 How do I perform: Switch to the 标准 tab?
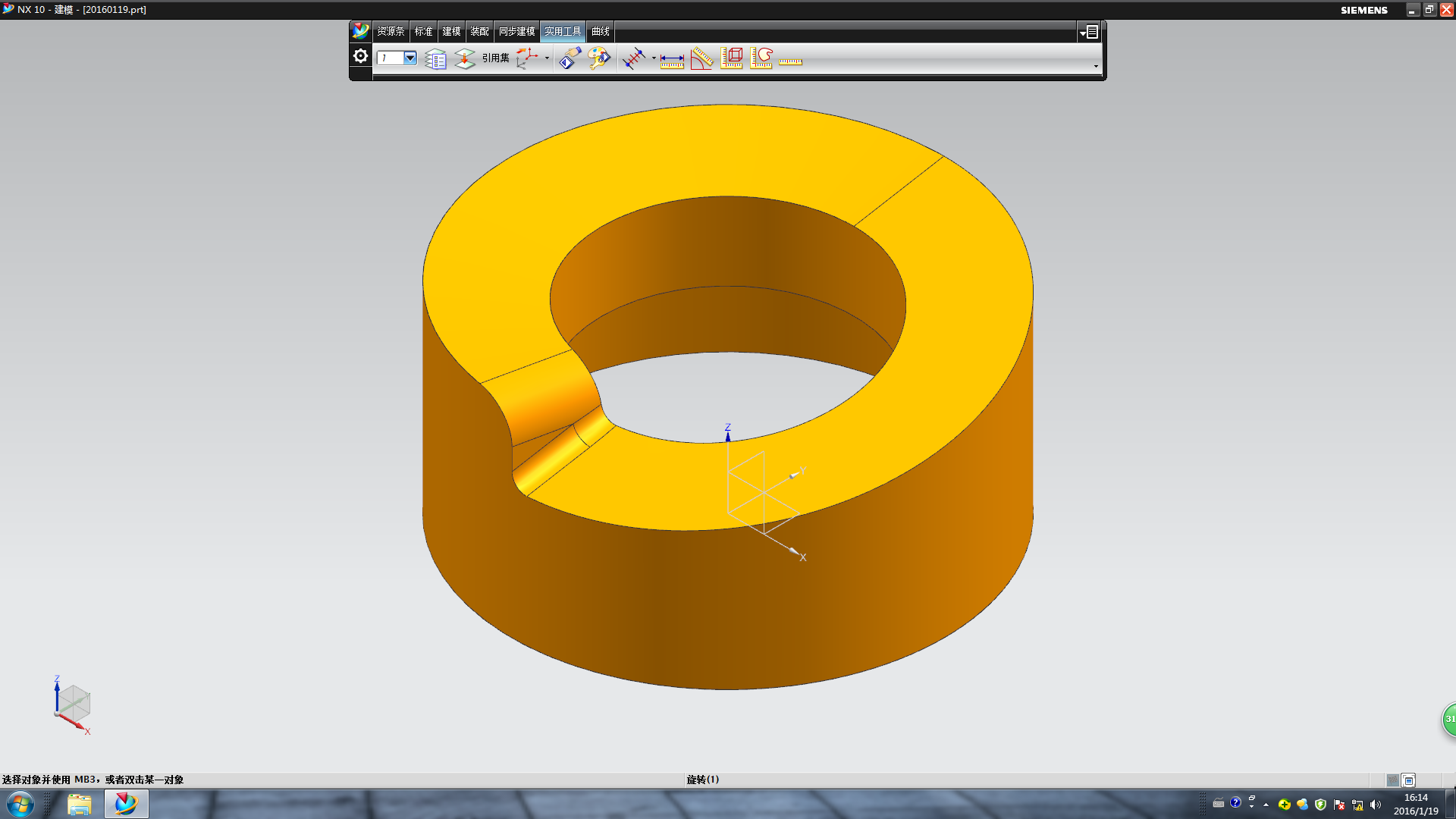tap(423, 31)
